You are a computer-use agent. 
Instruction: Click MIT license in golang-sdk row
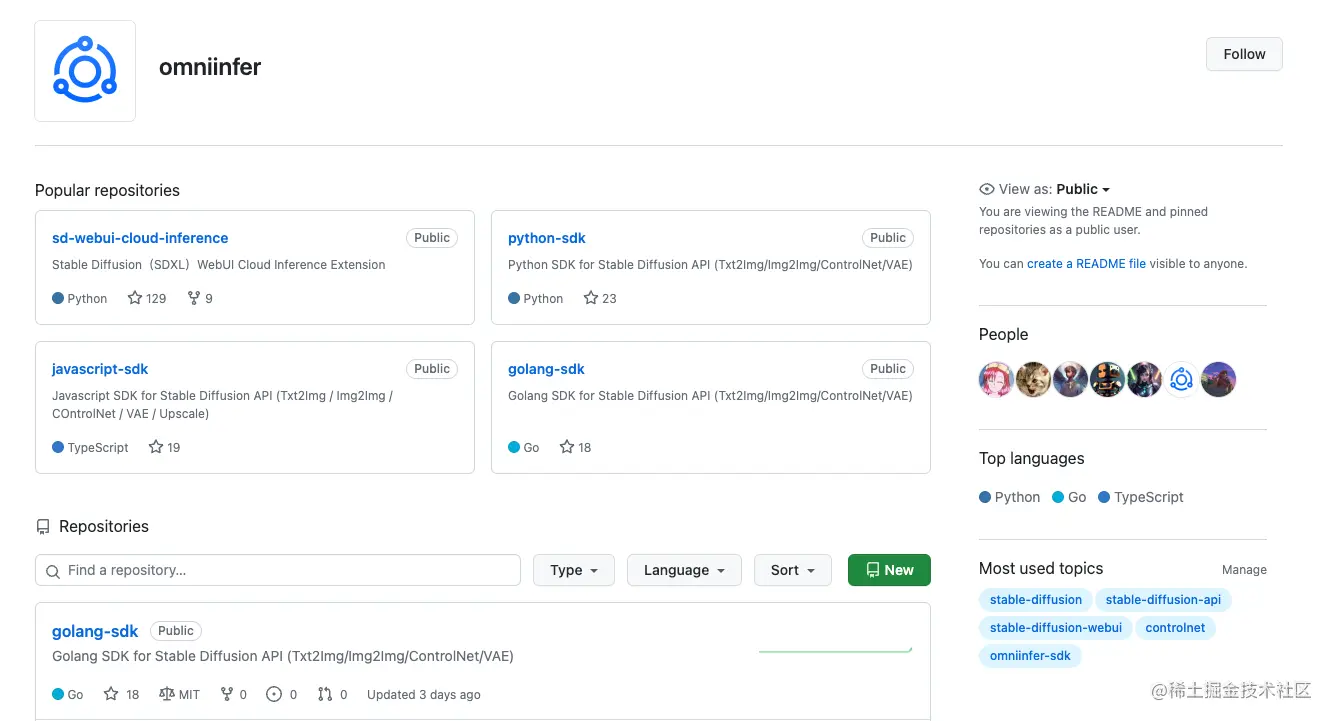tap(179, 694)
